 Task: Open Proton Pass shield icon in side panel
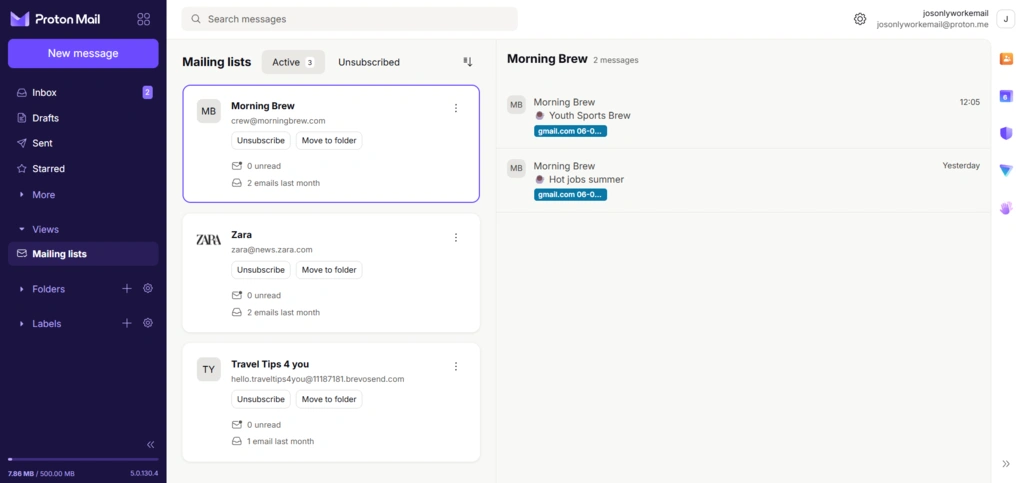pos(1006,133)
